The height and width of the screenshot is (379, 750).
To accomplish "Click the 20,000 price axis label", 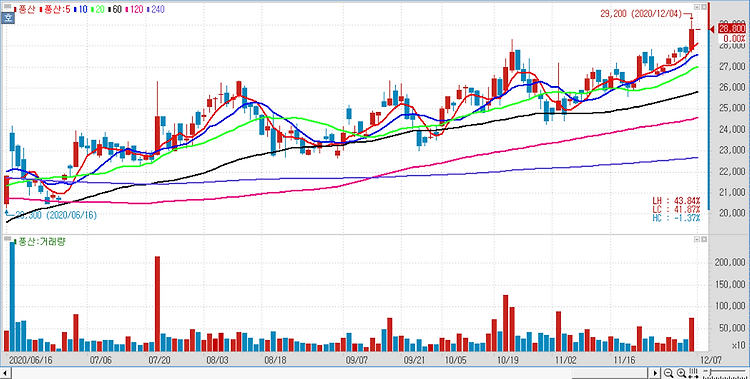I will [x=732, y=213].
